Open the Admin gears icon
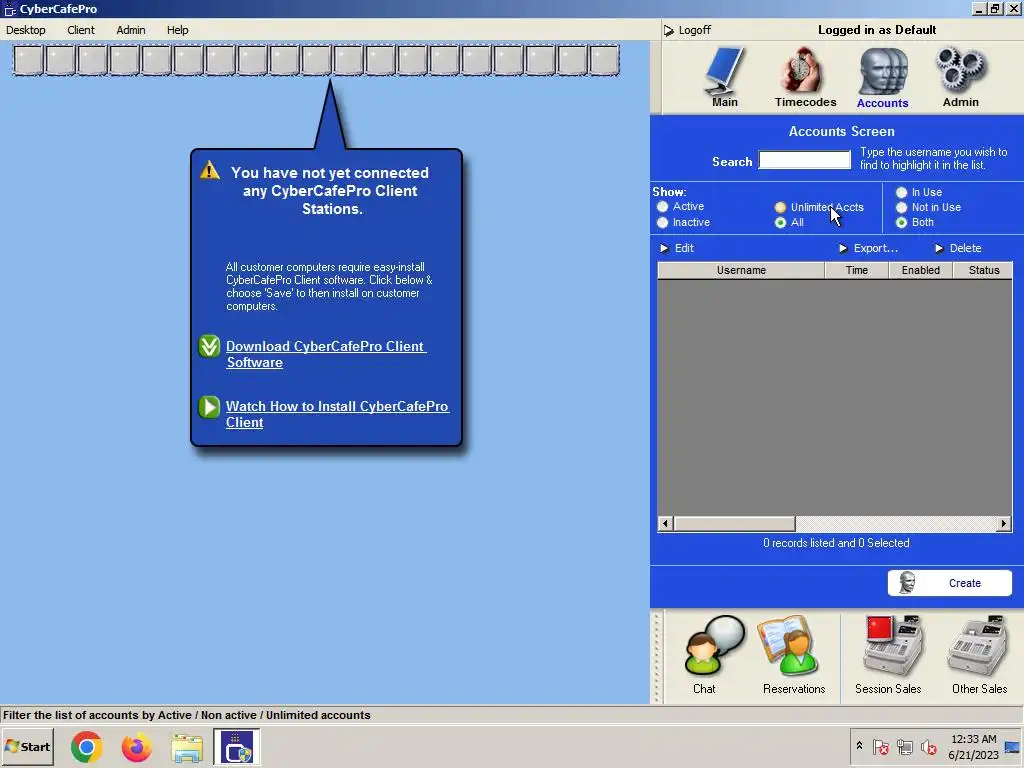This screenshot has width=1024, height=768. [x=960, y=76]
